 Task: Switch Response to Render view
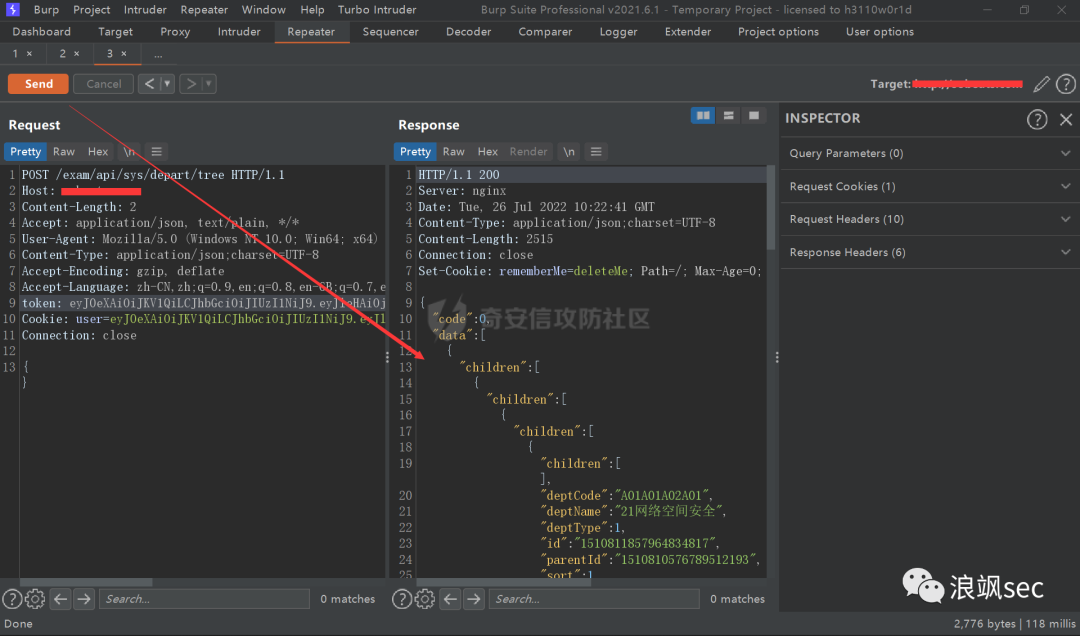[528, 152]
